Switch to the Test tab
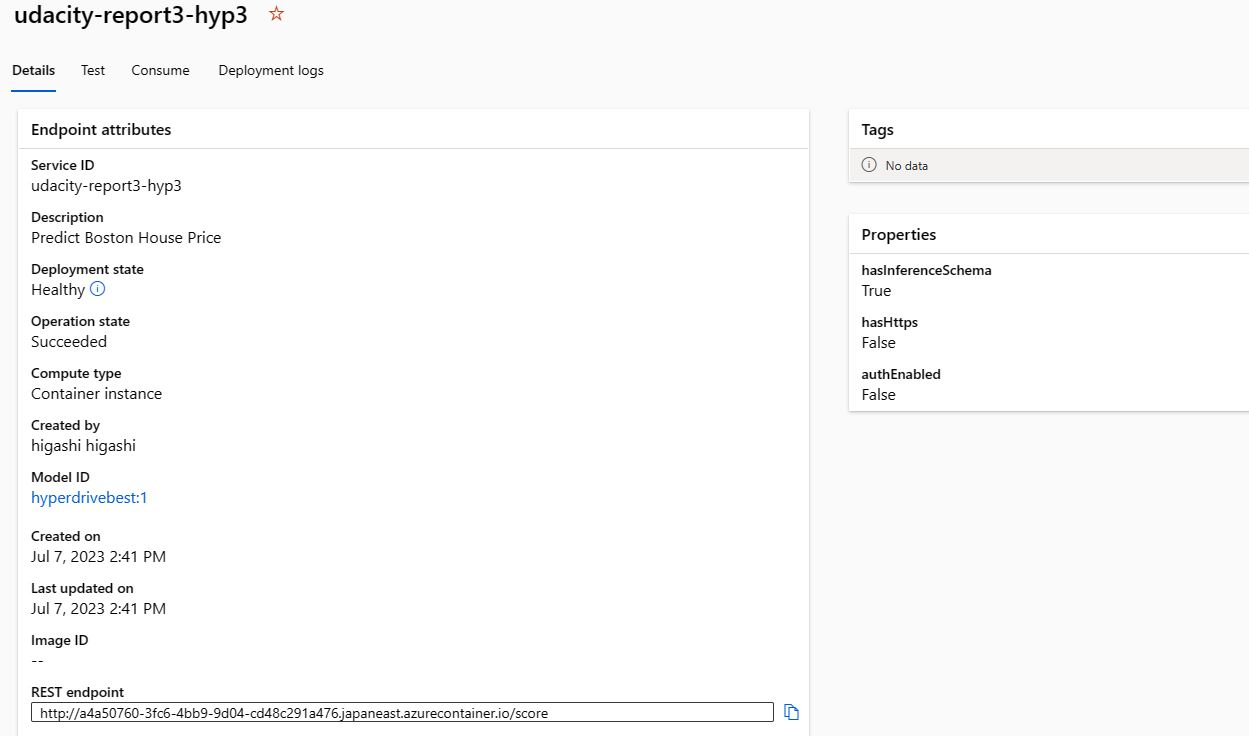The width and height of the screenshot is (1249, 736). (x=92, y=70)
